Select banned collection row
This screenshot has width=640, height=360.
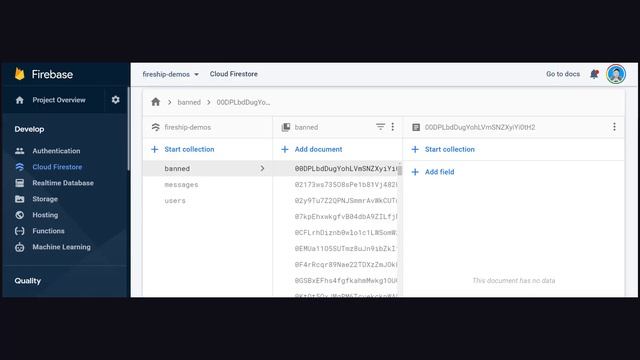[x=207, y=168]
